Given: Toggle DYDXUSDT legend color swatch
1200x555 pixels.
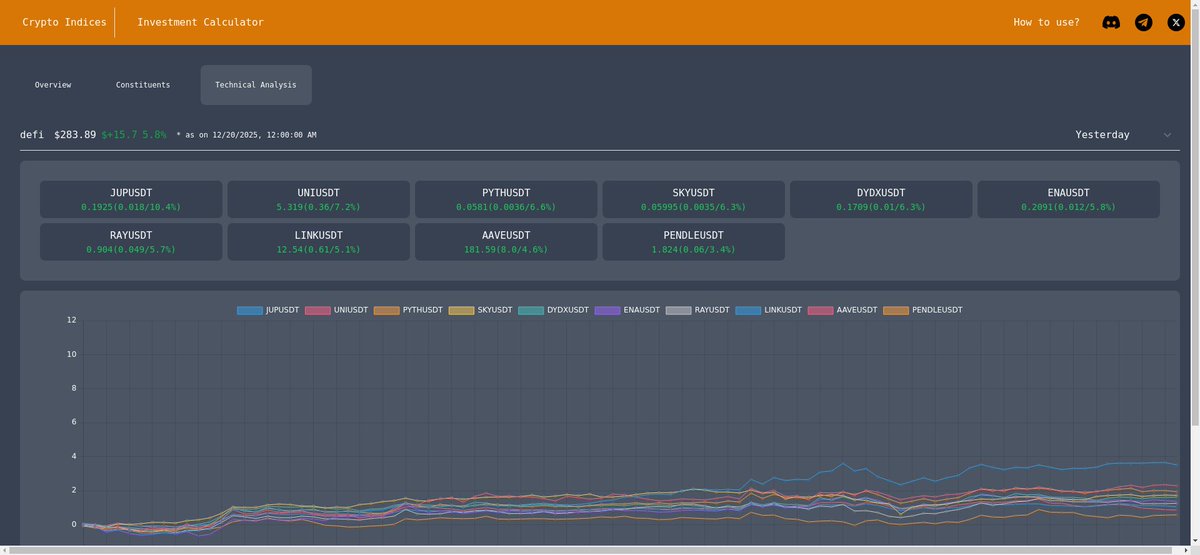Looking at the screenshot, I should (531, 310).
